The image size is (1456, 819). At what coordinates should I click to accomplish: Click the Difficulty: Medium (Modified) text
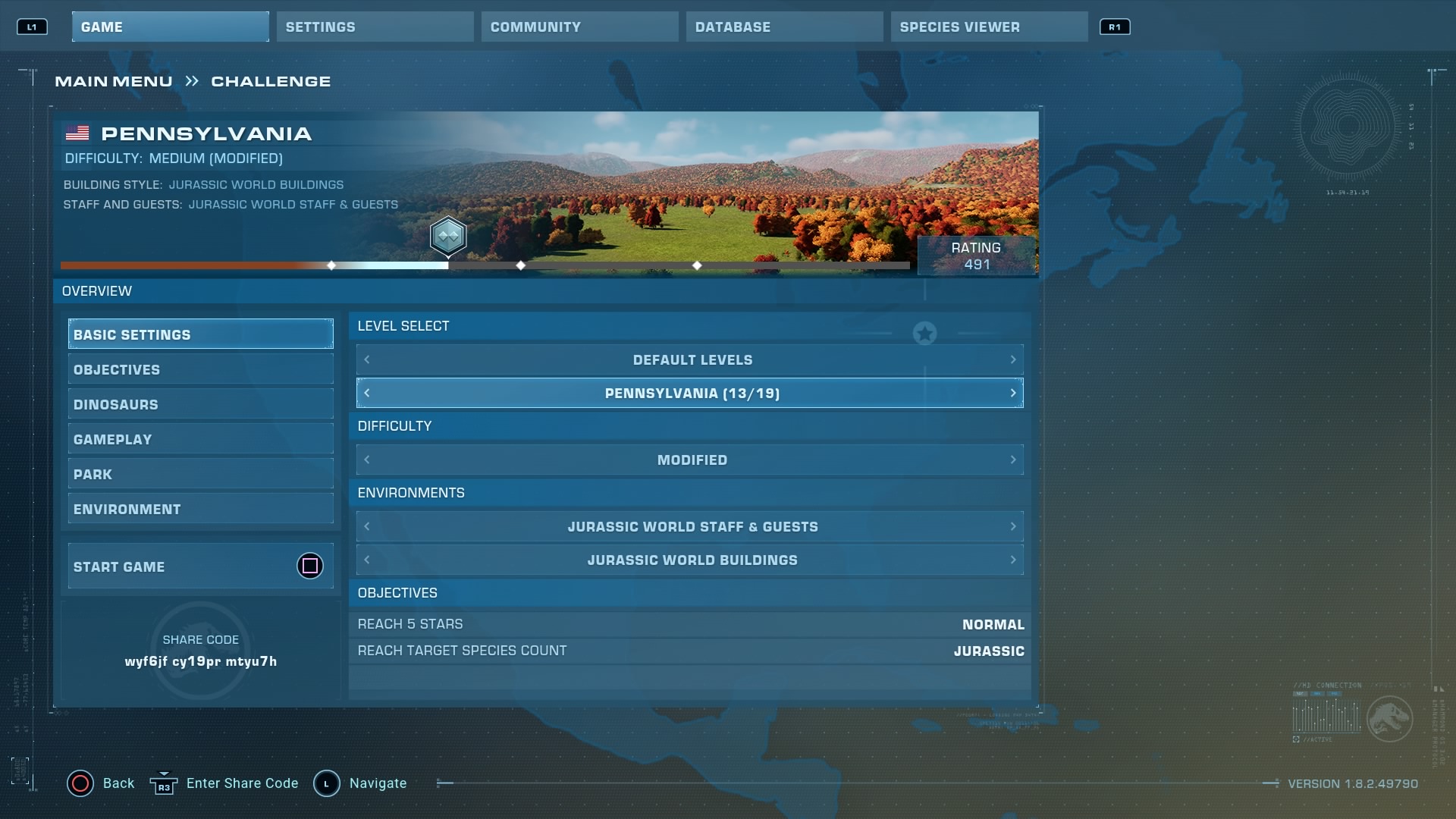click(174, 158)
